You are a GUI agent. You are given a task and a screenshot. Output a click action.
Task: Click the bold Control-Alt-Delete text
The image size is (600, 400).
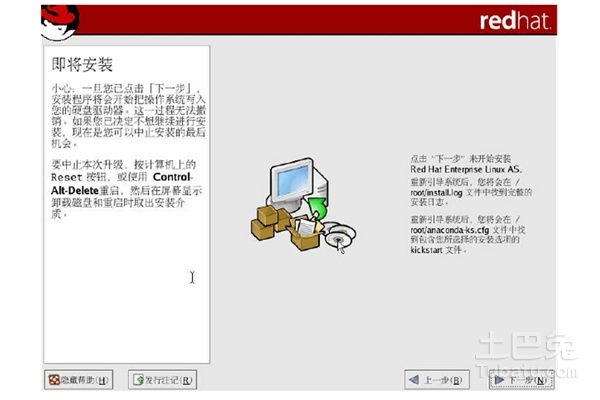pos(122,183)
